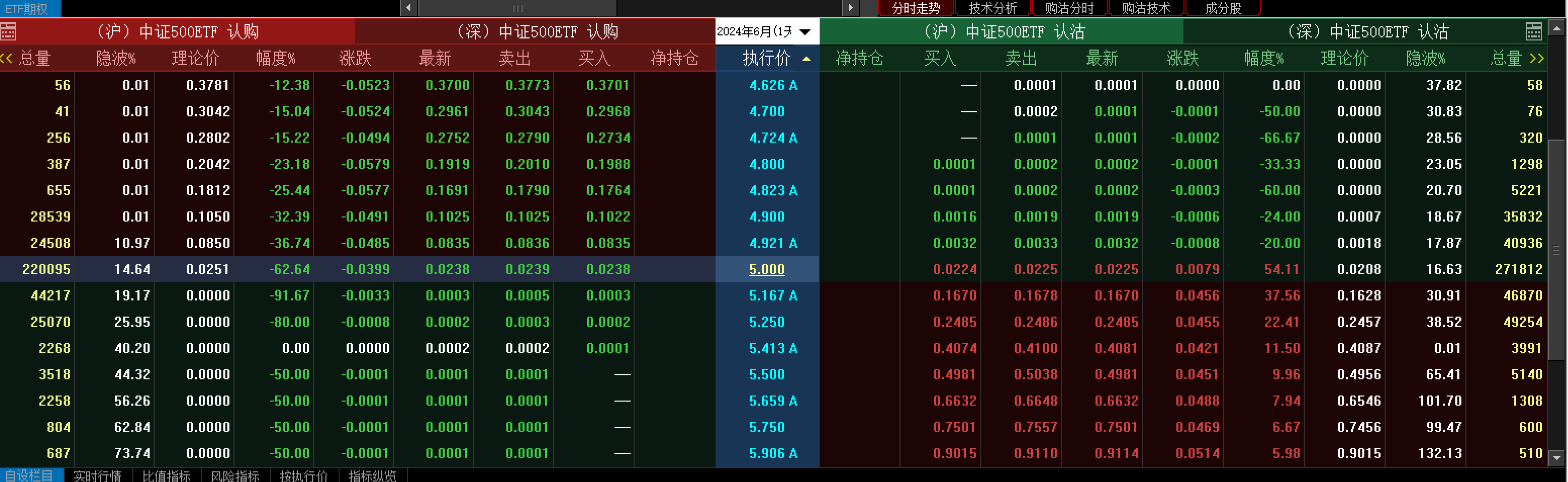The image size is (1568, 482).
Task: Click the vertical scrollbar down arrow
Action: (x=1557, y=458)
